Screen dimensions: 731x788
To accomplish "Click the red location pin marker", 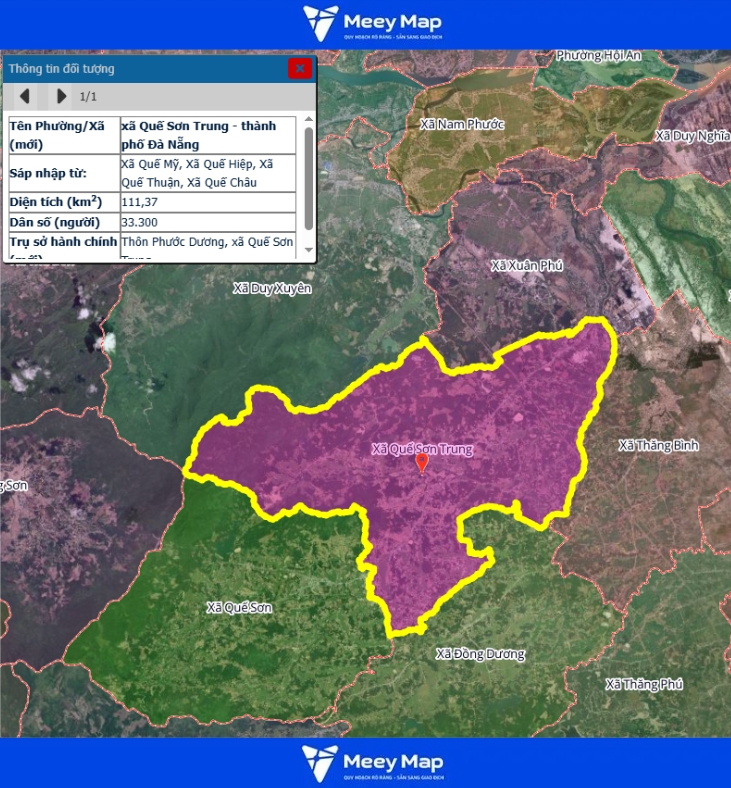I will click(421, 463).
